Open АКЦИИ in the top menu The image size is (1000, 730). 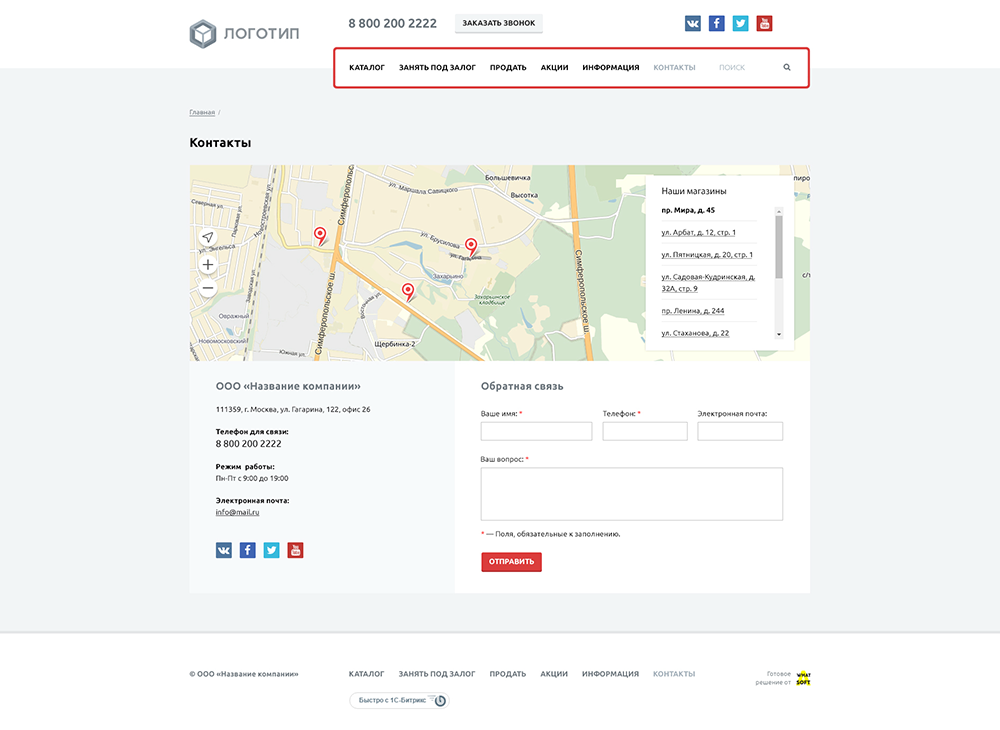554,68
